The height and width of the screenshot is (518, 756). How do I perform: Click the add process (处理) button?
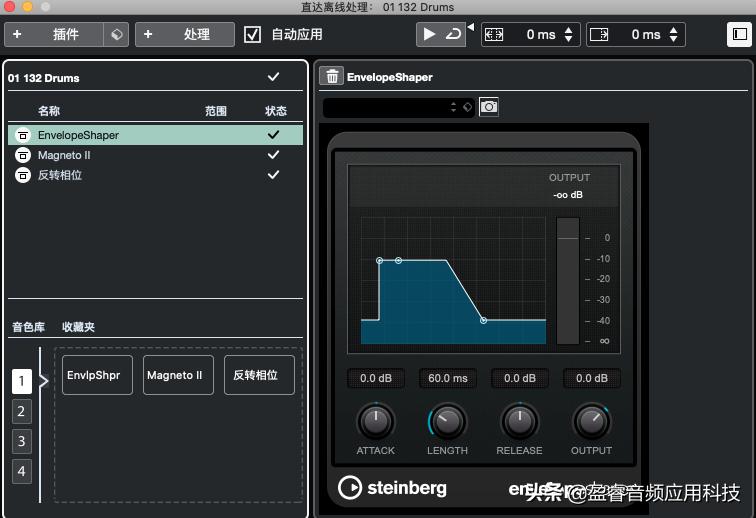coord(185,34)
